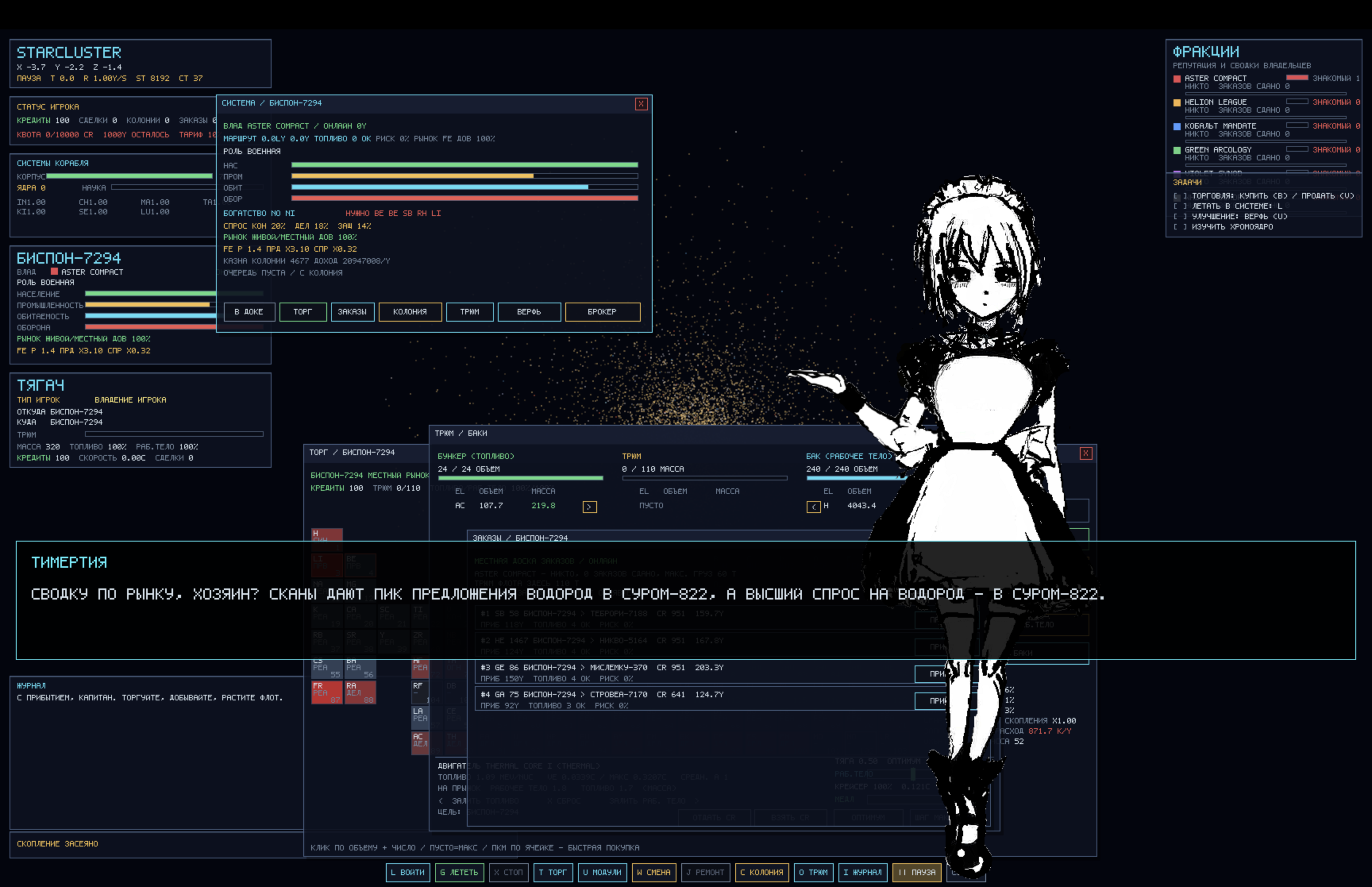Open the Колония tab in the system window

pyautogui.click(x=410, y=312)
